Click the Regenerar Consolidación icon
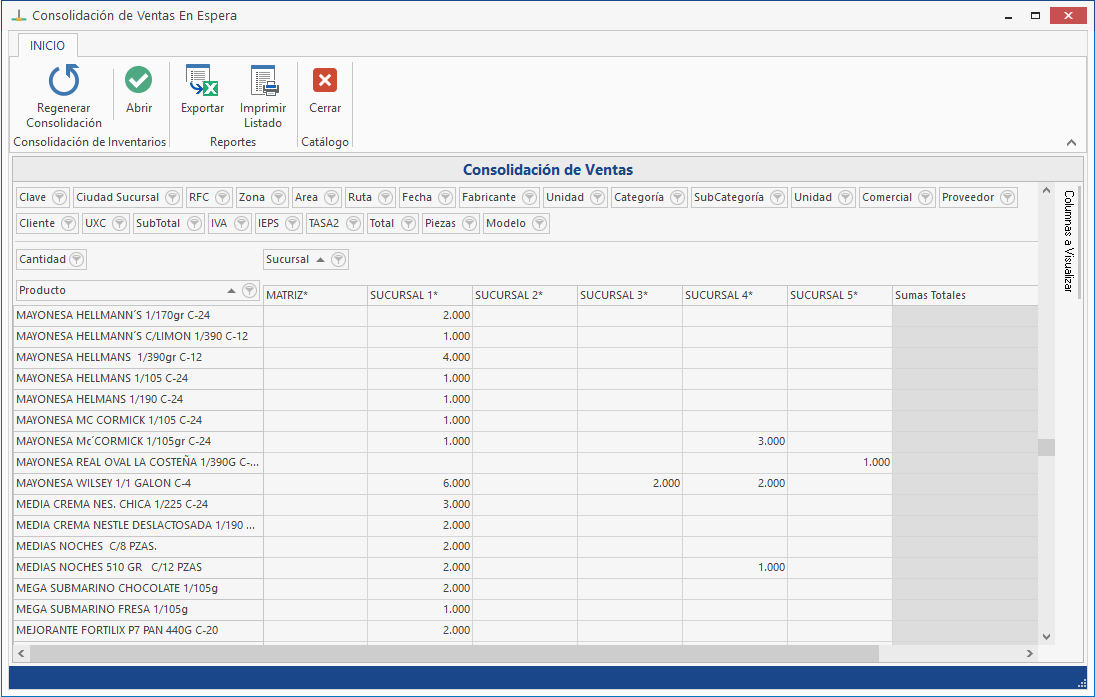Image resolution: width=1095 pixels, height=697 pixels. (64, 81)
